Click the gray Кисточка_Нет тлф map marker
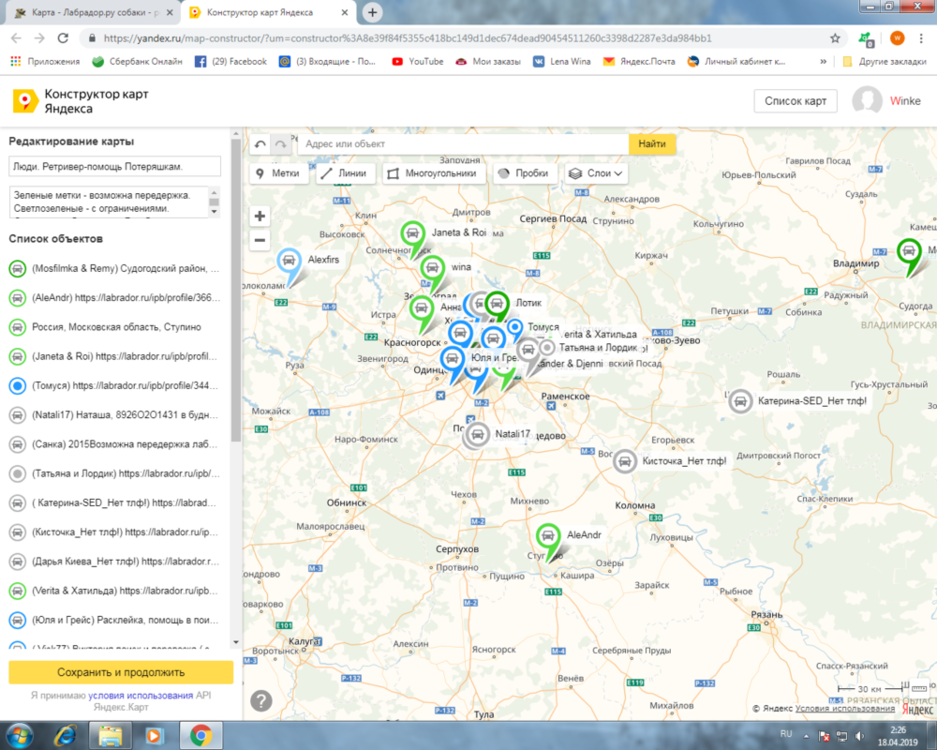937x750 pixels. tap(625, 461)
